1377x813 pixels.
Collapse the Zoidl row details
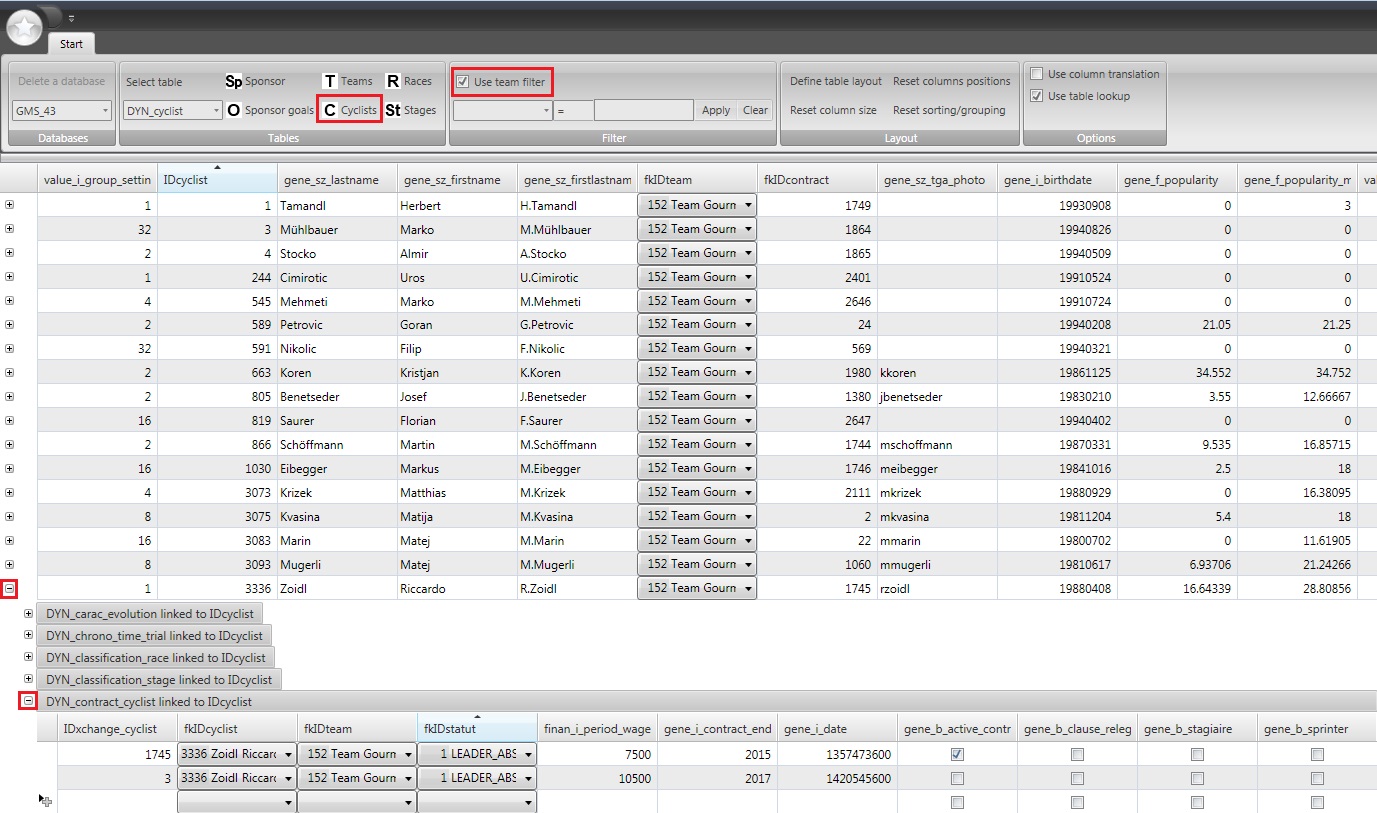pyautogui.click(x=10, y=589)
